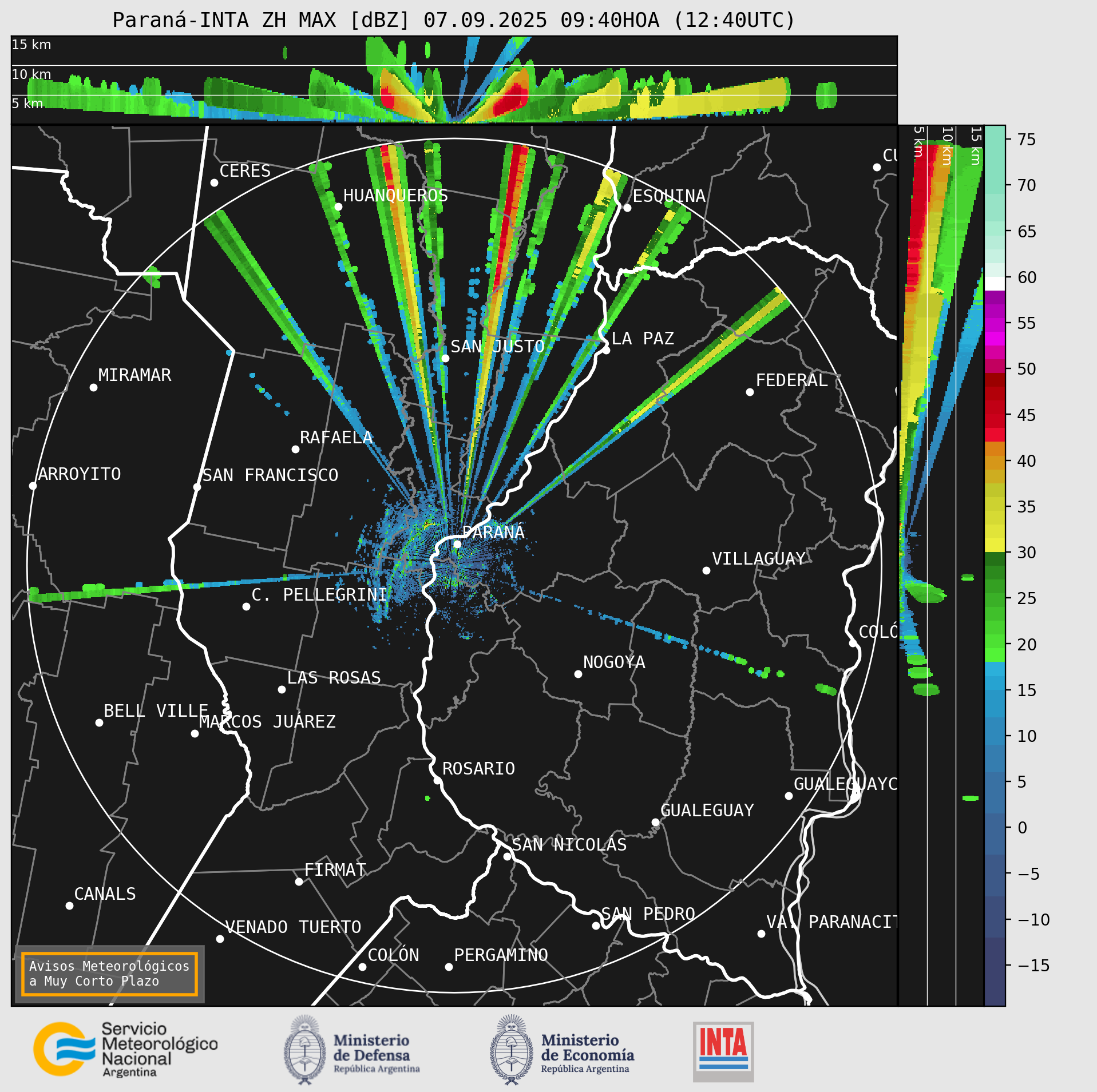Select the PARANA city label
This screenshot has width=1097, height=1092.
493,532
